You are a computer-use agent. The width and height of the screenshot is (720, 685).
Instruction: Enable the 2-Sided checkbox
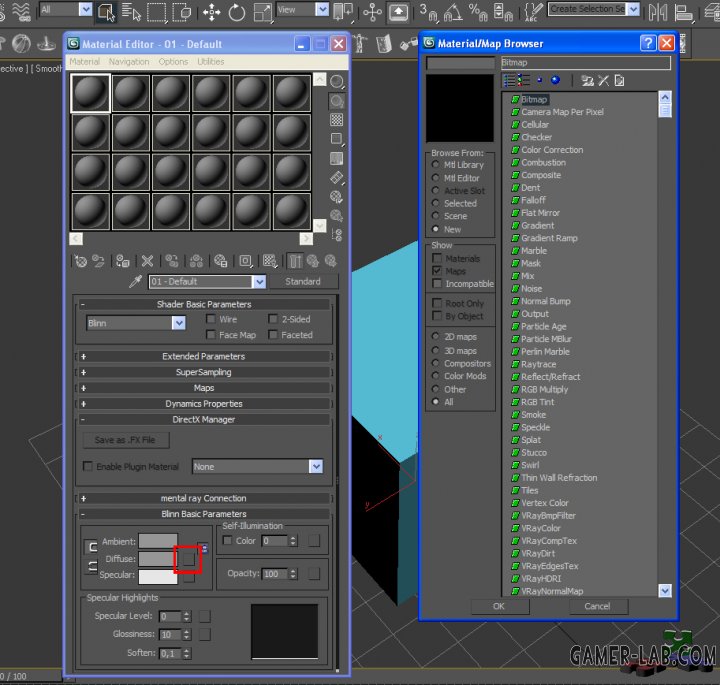(273, 320)
